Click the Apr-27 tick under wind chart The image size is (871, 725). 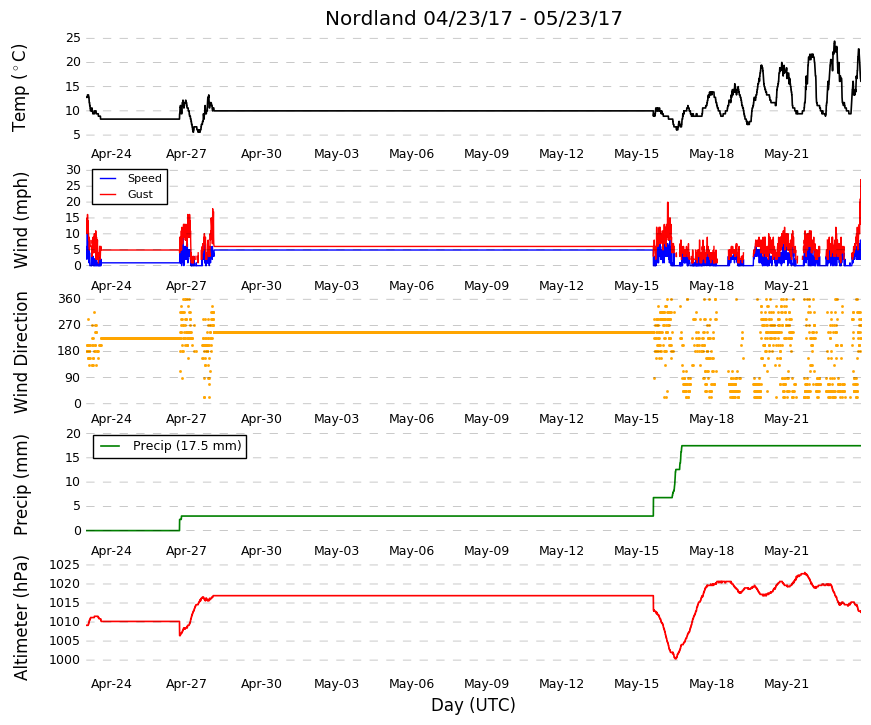click(x=186, y=286)
